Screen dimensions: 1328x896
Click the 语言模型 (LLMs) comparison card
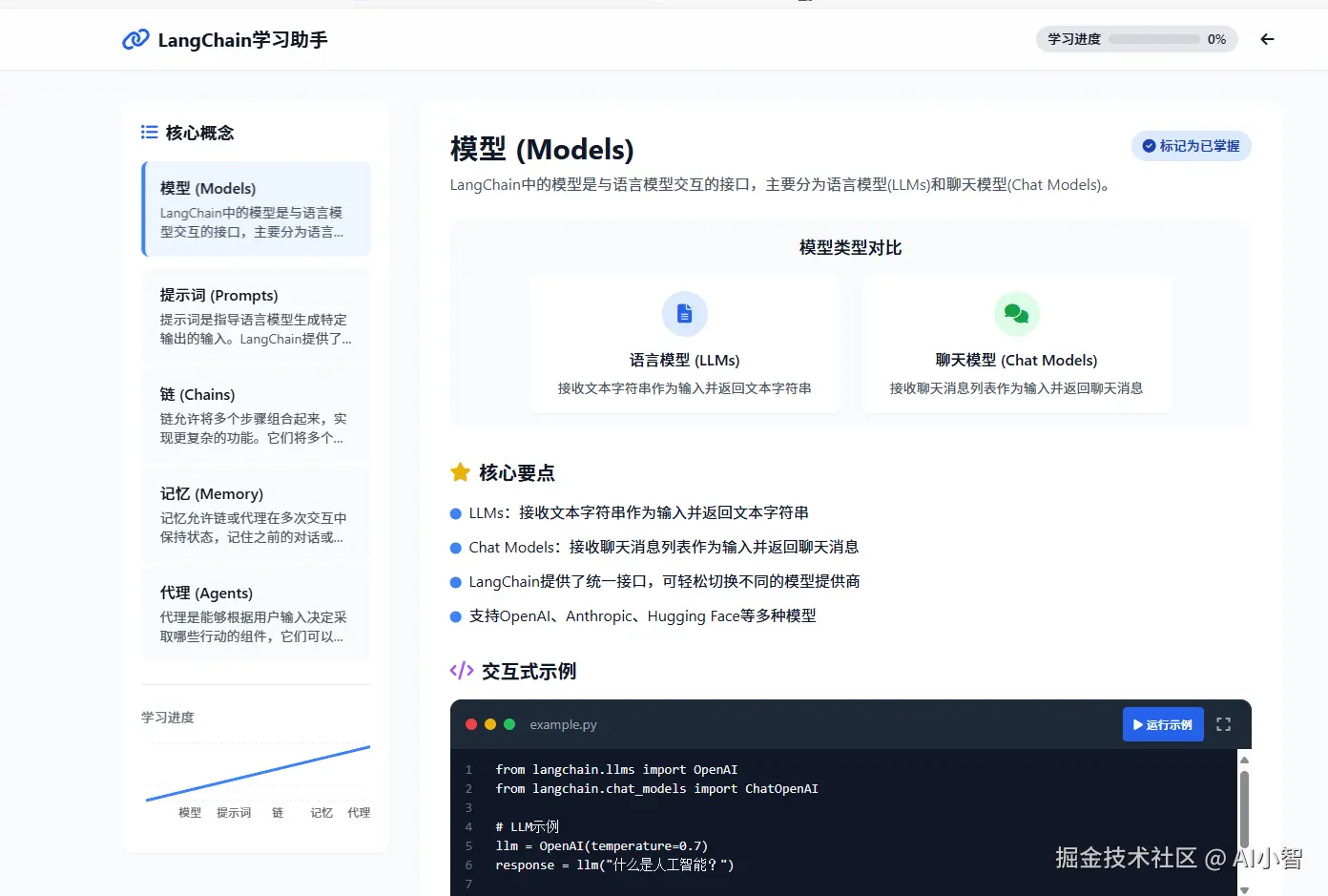tap(685, 344)
